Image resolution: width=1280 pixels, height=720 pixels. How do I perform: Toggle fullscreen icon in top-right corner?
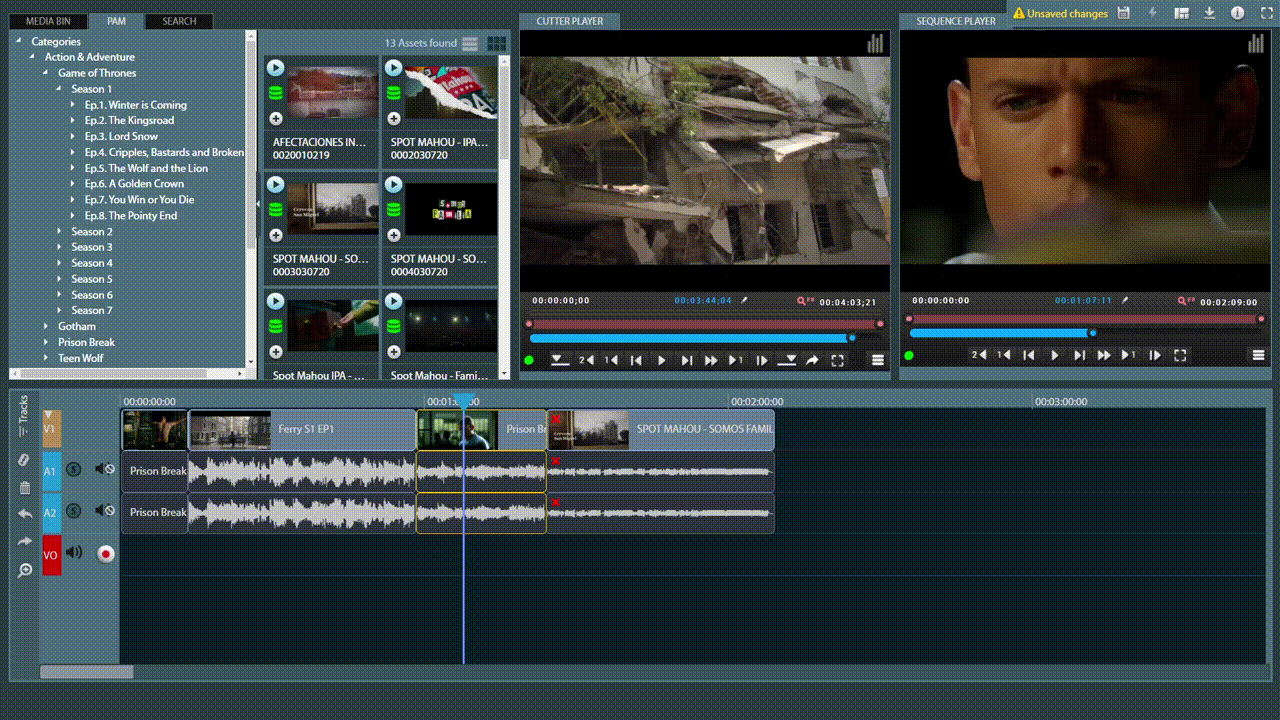[1265, 13]
